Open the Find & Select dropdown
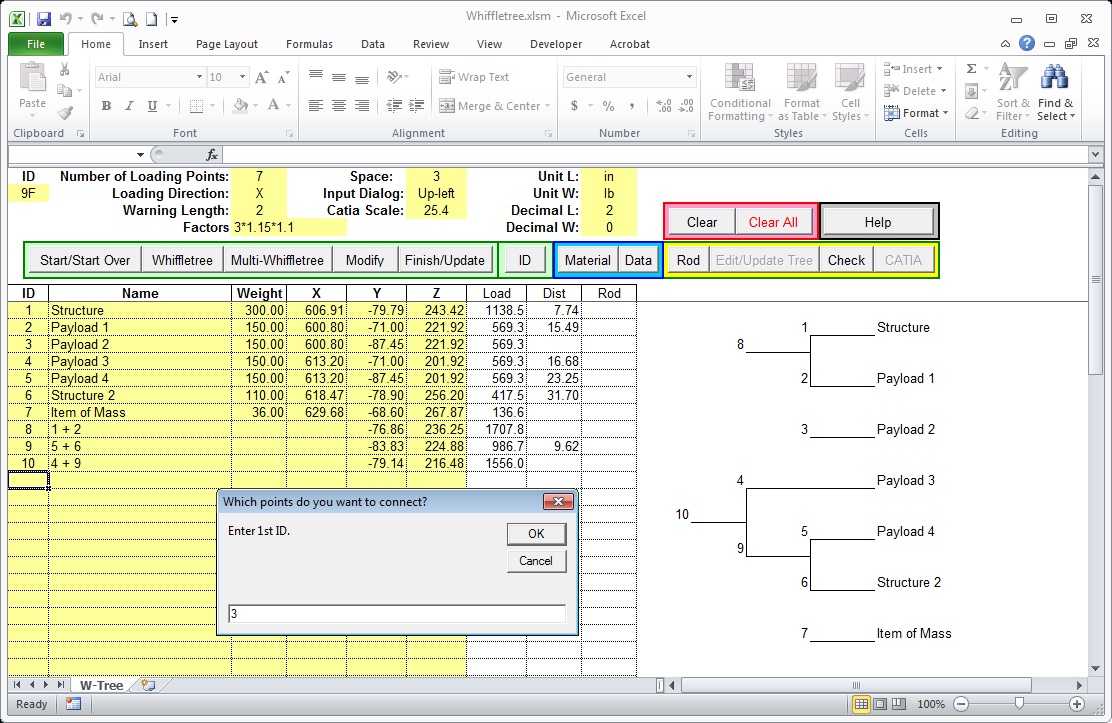The image size is (1112, 723). (1055, 92)
